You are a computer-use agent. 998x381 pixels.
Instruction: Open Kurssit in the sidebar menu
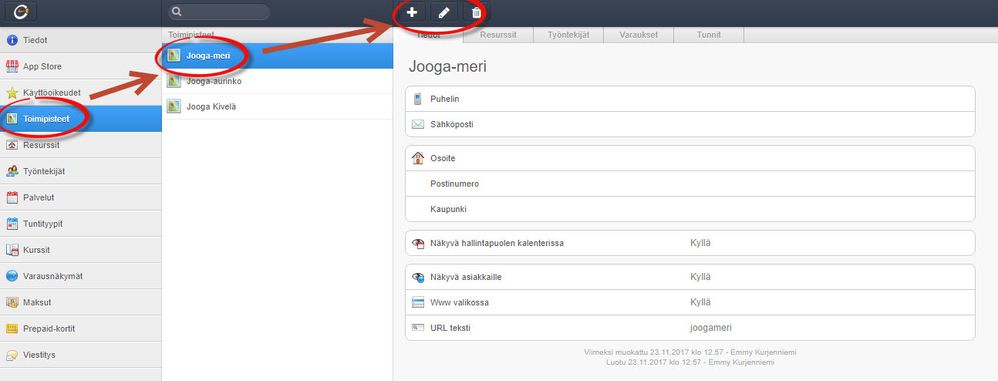click(81, 250)
